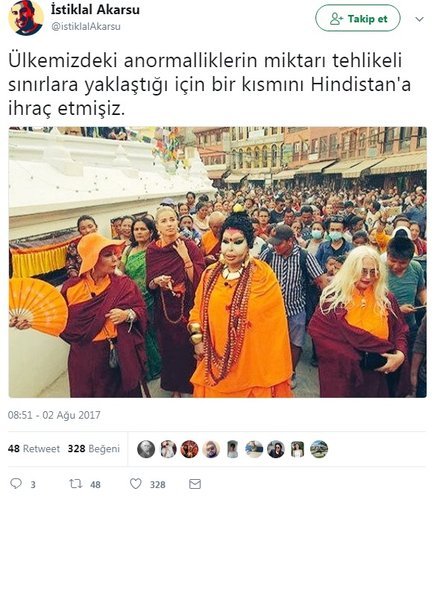Image resolution: width=440 pixels, height=600 pixels.
Task: Retweet using the arrows icon
Action: [75, 484]
